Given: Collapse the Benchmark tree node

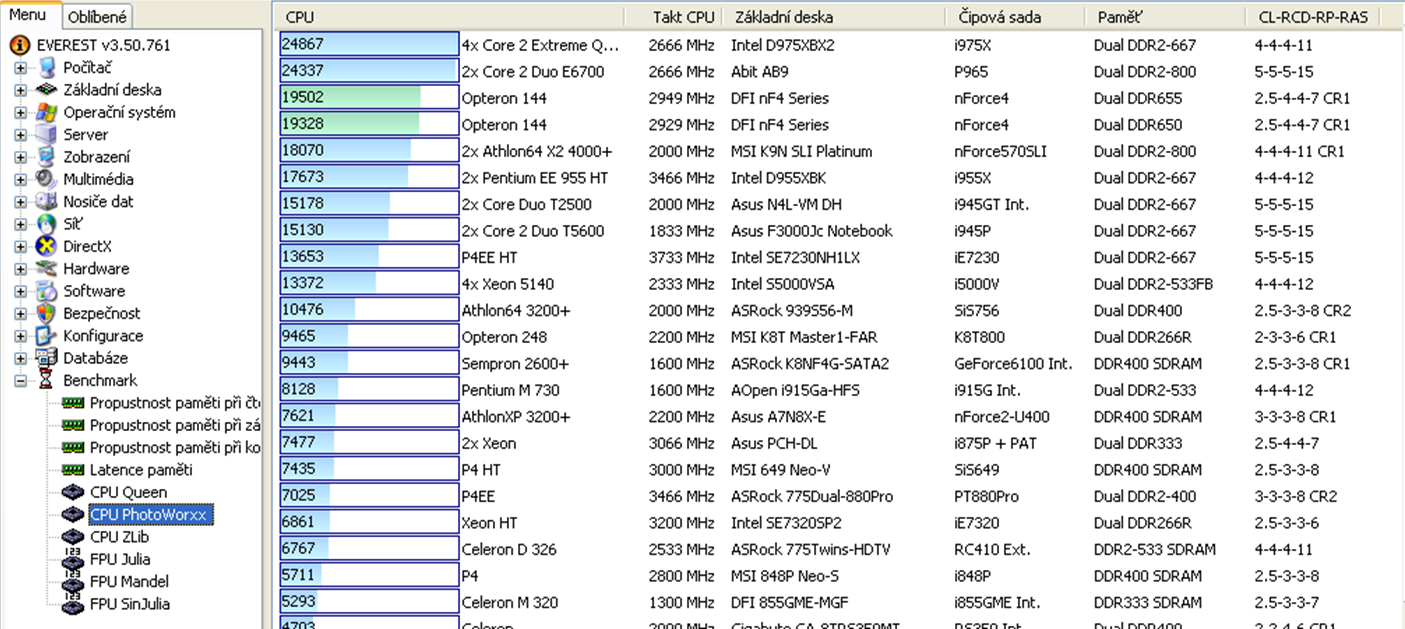Looking at the screenshot, I should tap(20, 381).
